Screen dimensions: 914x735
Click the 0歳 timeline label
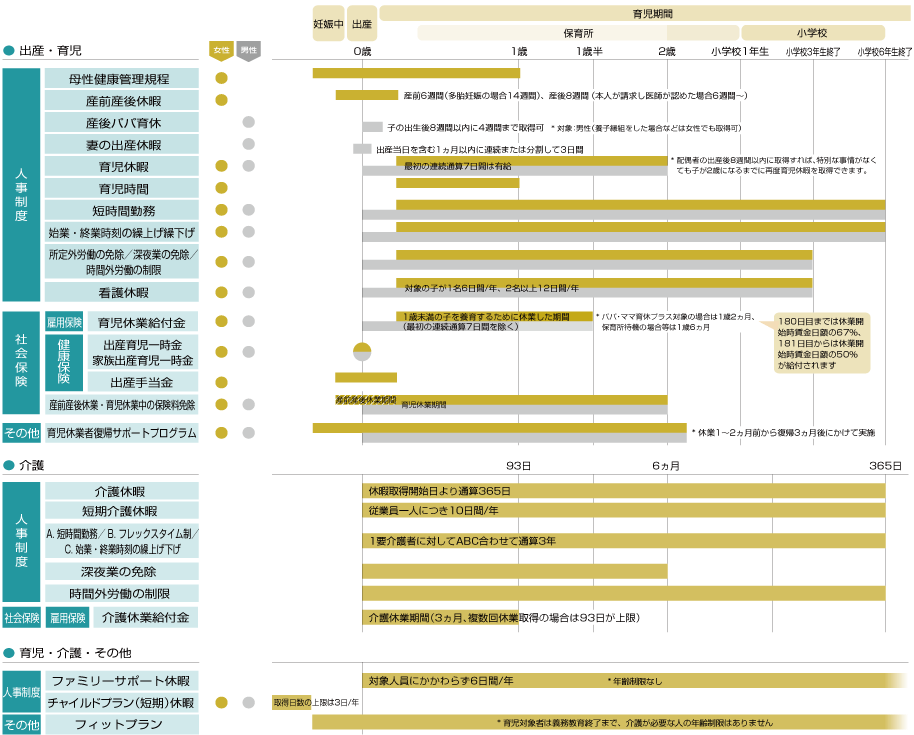(x=362, y=51)
